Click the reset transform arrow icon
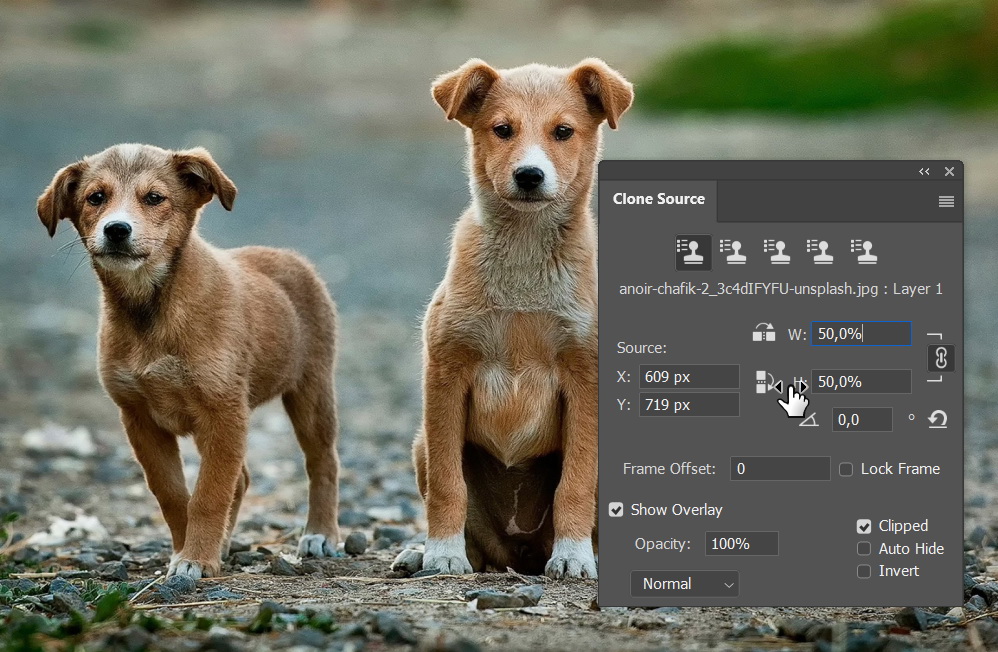The height and width of the screenshot is (652, 998). [937, 420]
